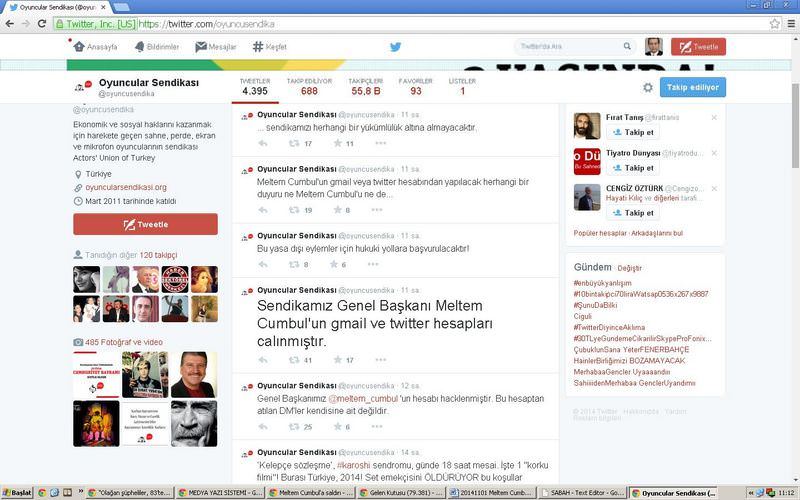Select the Listeler 1 tab
The image size is (800, 500).
[462, 87]
